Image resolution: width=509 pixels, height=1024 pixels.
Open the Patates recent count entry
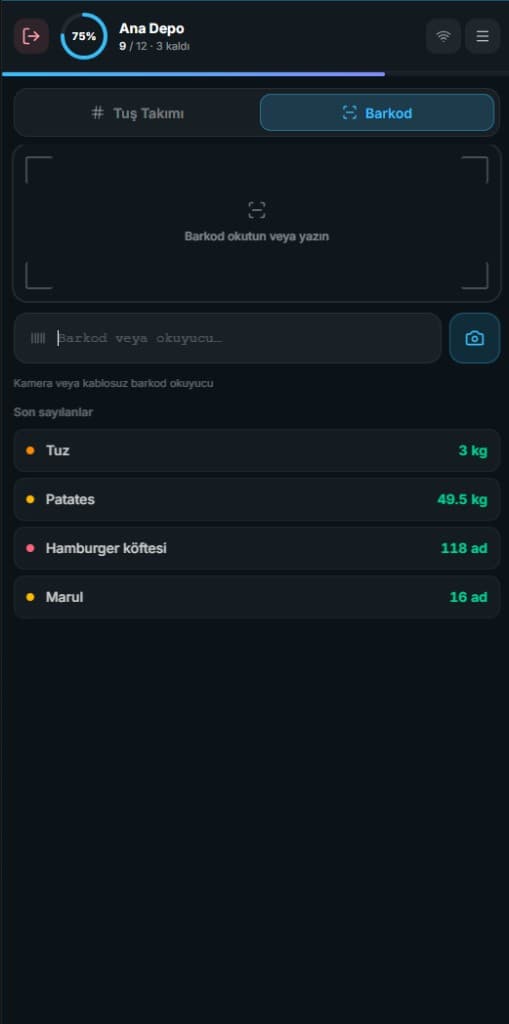(257, 500)
